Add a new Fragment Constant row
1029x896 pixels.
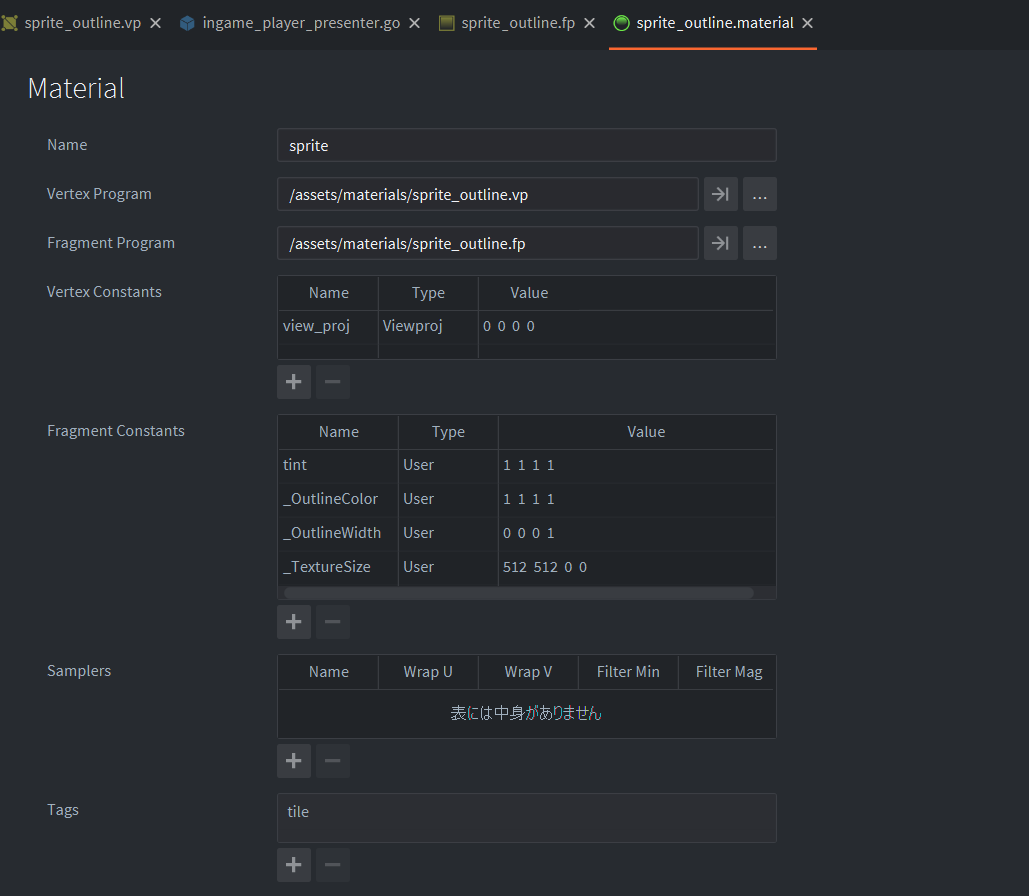point(293,622)
